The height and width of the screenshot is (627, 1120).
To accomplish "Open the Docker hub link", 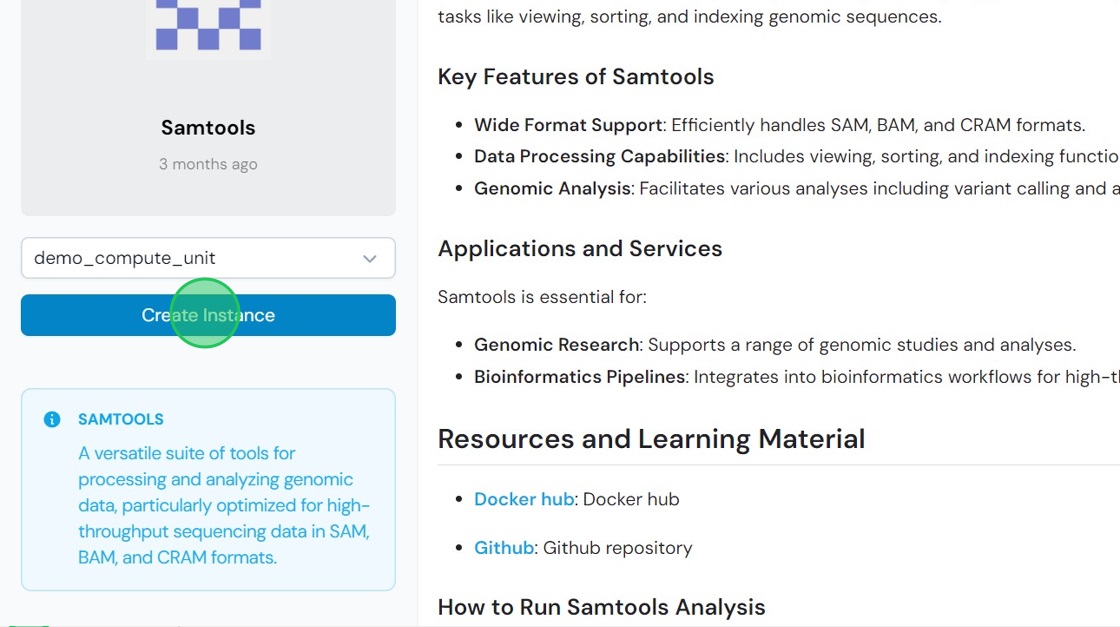I will (x=524, y=499).
